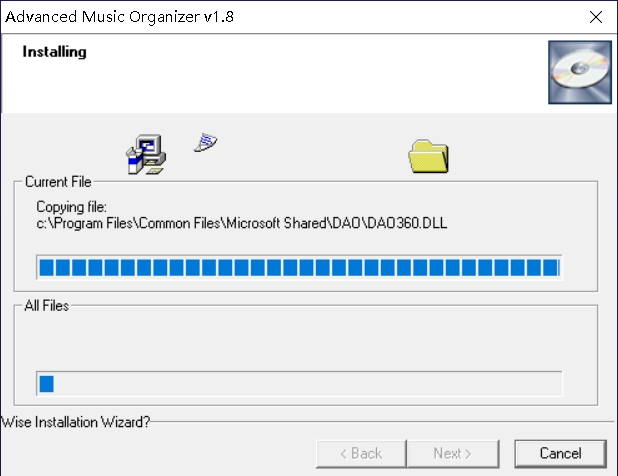Close the installer window
Viewport: 618px width, 476px height.
tap(596, 17)
